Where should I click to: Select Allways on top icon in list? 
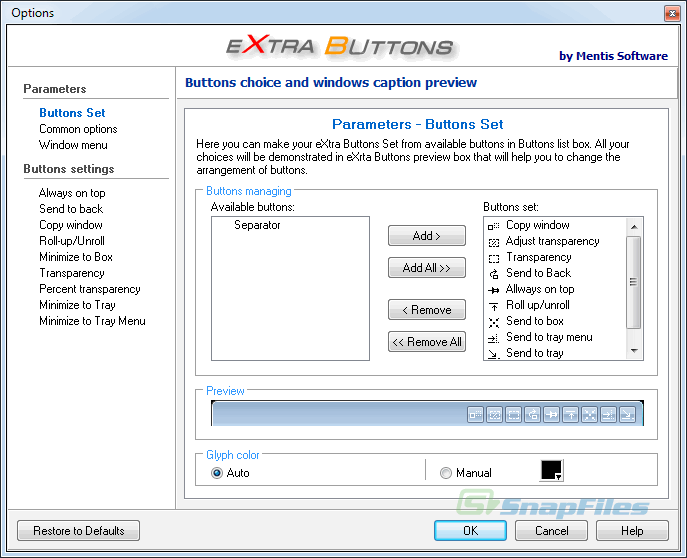click(493, 290)
